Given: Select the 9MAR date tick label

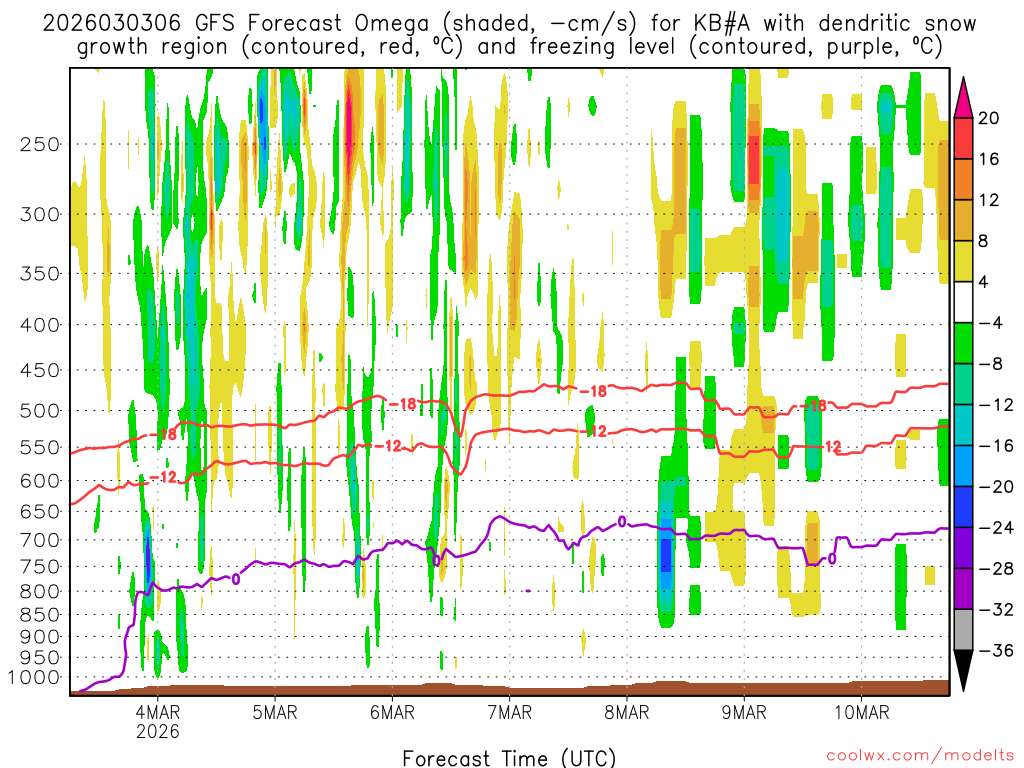Looking at the screenshot, I should pyautogui.click(x=744, y=712).
